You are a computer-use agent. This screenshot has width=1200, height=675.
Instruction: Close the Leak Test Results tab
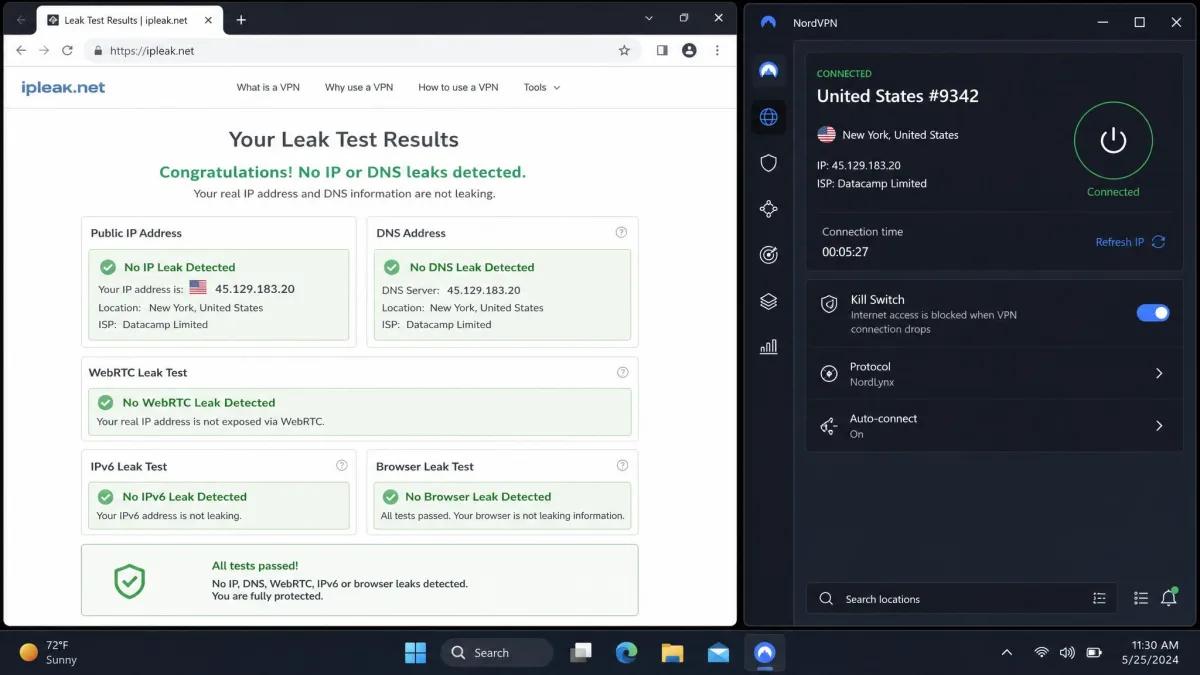tap(207, 20)
